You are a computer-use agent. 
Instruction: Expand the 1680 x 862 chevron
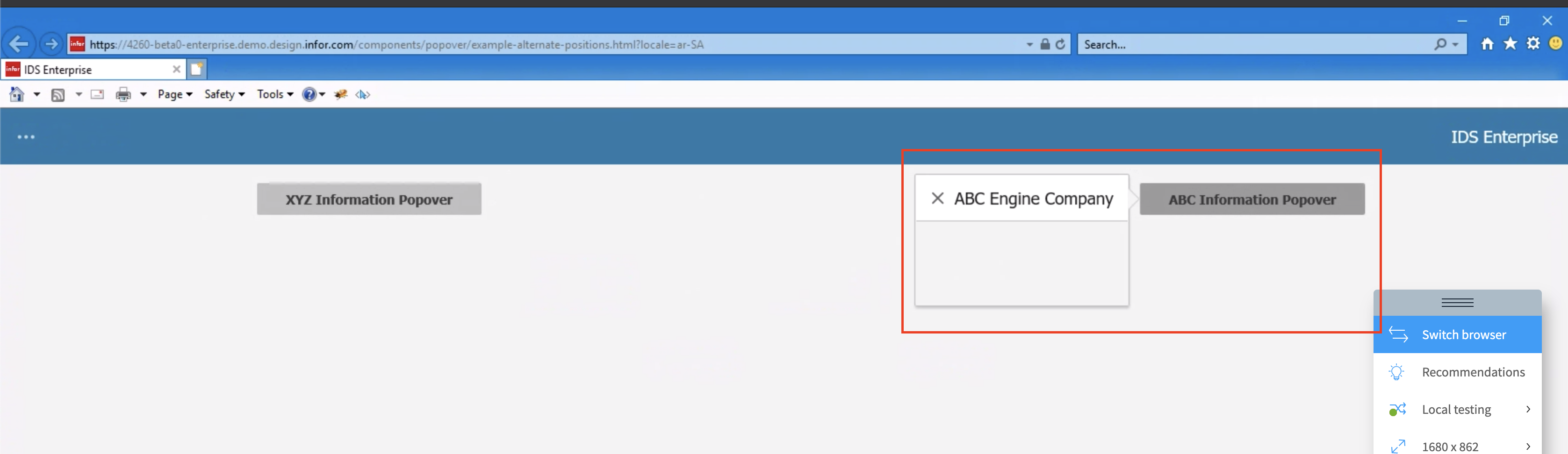coord(1528,446)
